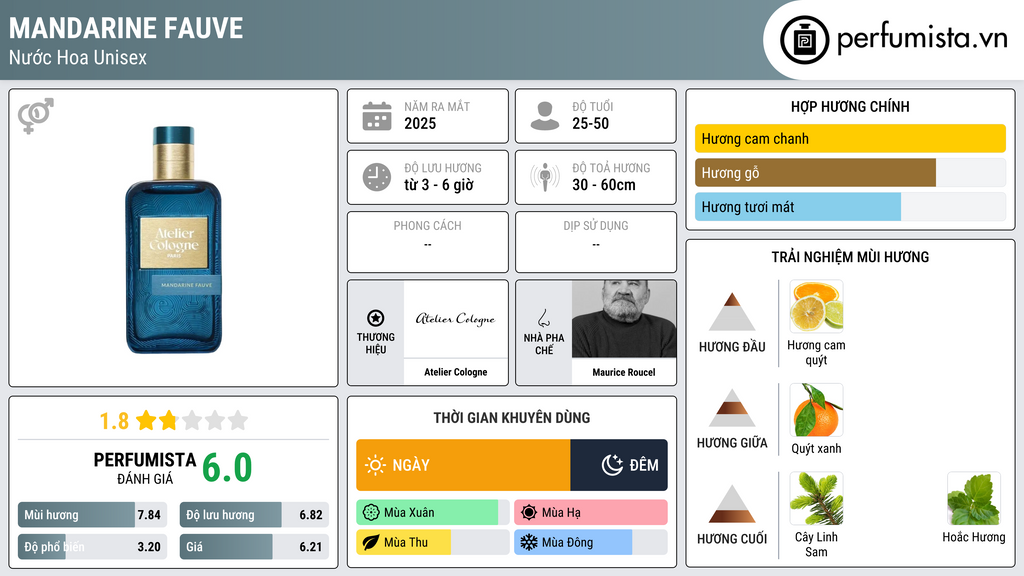Screen dimensions: 1024x576
Task: Click the sillage person icon beside Độ toả hương
Action: (x=545, y=177)
